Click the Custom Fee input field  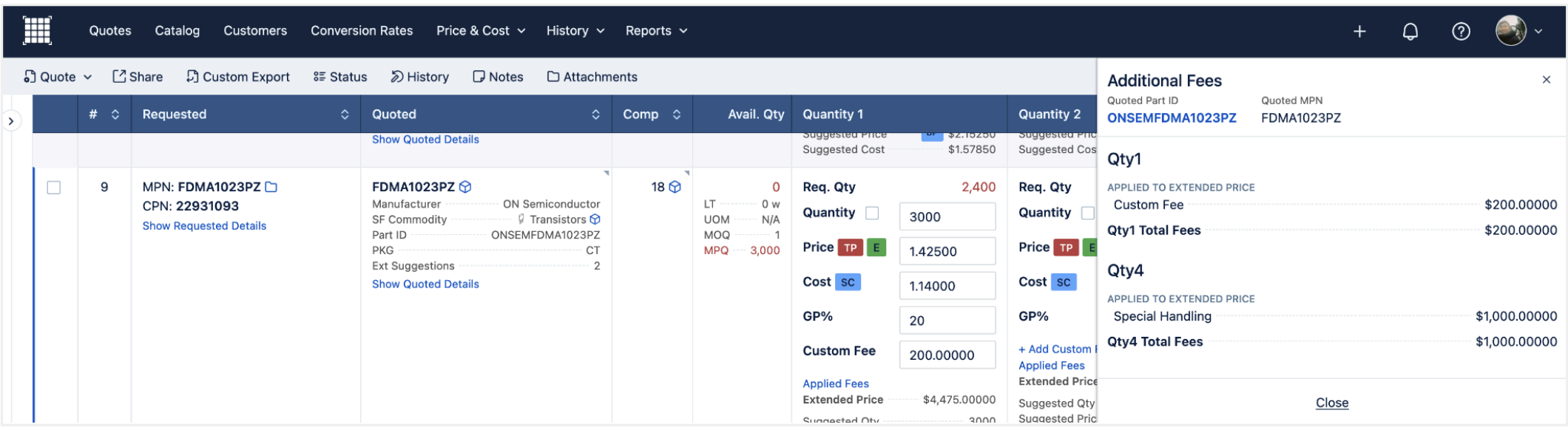click(x=947, y=355)
